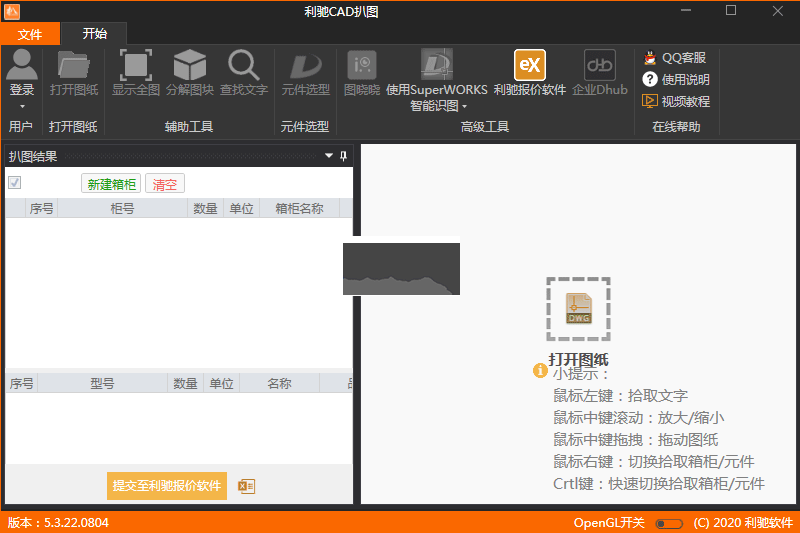
Task: Pin the 扒图结果 panel with pushpin
Action: tap(343, 156)
